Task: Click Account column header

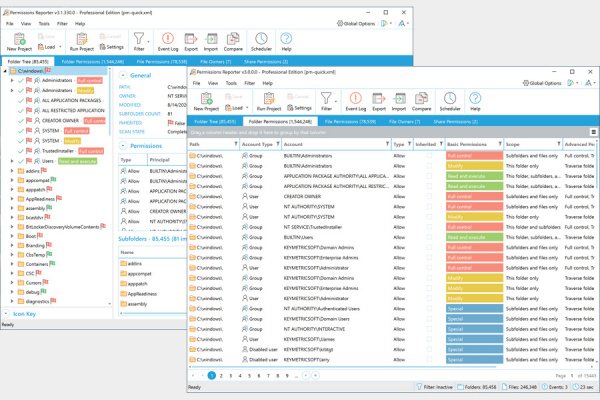Action: pos(337,144)
